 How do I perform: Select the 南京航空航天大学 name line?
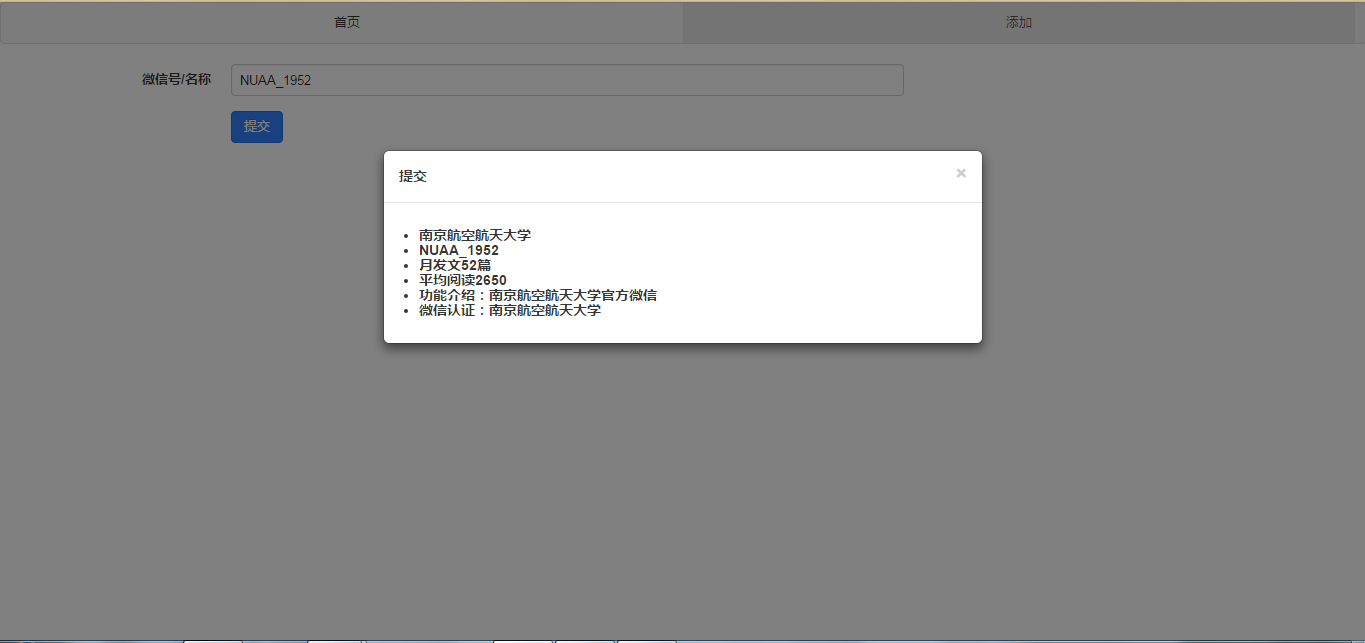(475, 235)
